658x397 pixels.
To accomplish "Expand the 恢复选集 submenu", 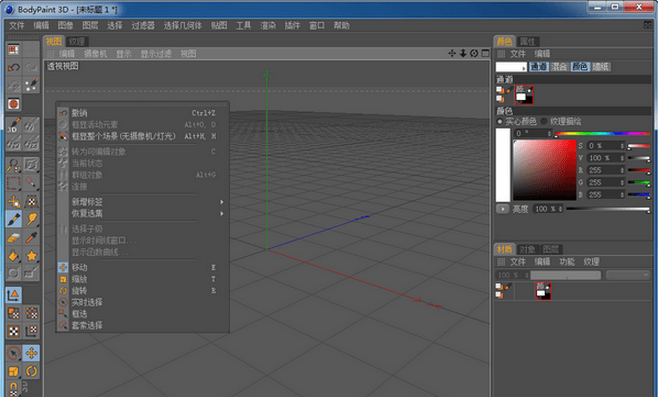I will pos(143,214).
